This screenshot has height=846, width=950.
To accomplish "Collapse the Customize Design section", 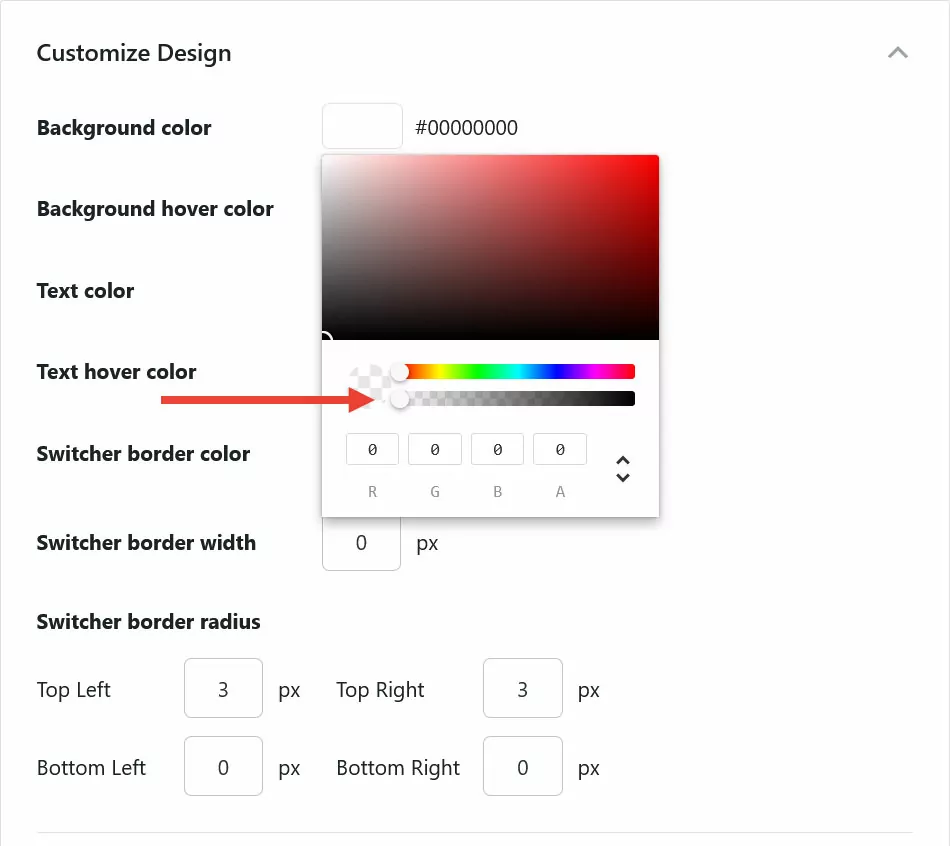I will click(x=897, y=52).
